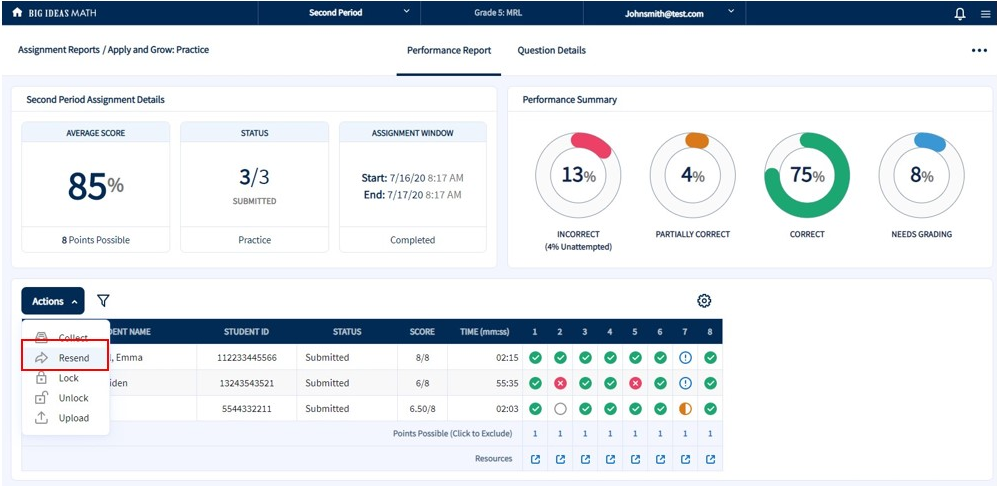This screenshot has width=997, height=486.
Task: Open table settings gear icon
Action: [704, 301]
